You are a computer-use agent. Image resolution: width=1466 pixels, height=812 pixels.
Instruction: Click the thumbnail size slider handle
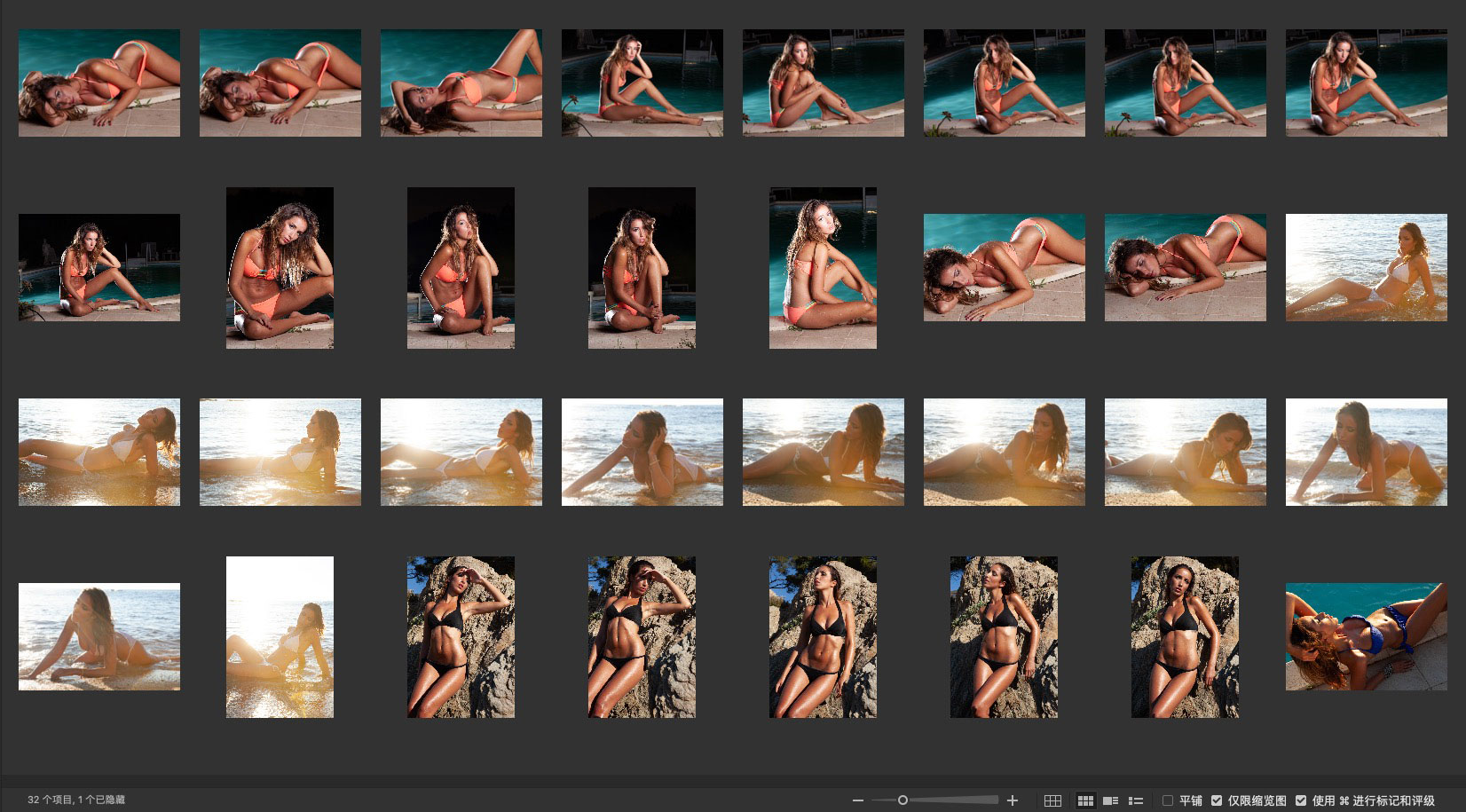pyautogui.click(x=902, y=800)
